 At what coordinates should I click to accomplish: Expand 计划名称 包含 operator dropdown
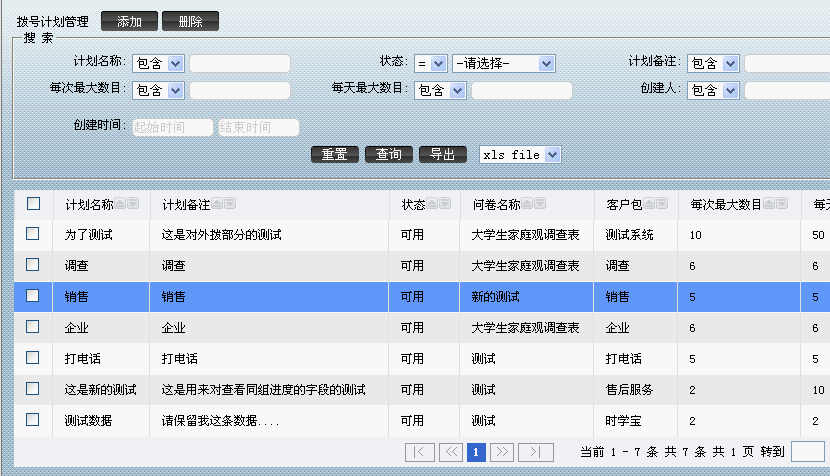point(157,64)
